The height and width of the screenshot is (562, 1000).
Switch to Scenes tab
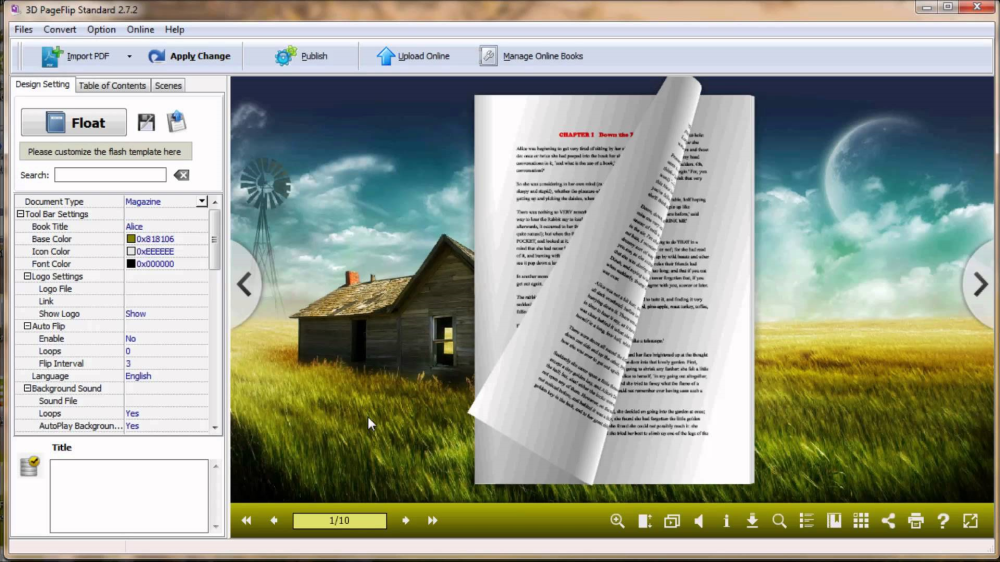tap(168, 85)
